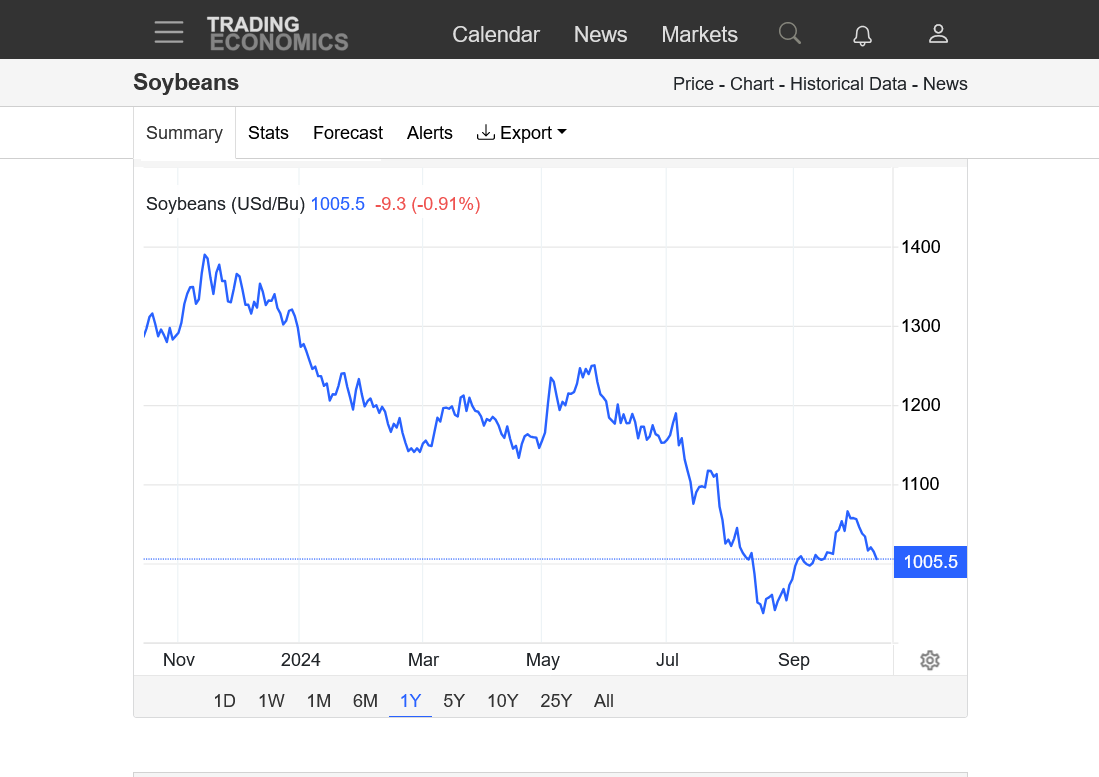1099x777 pixels.
Task: Click the Historical Data link
Action: [848, 84]
